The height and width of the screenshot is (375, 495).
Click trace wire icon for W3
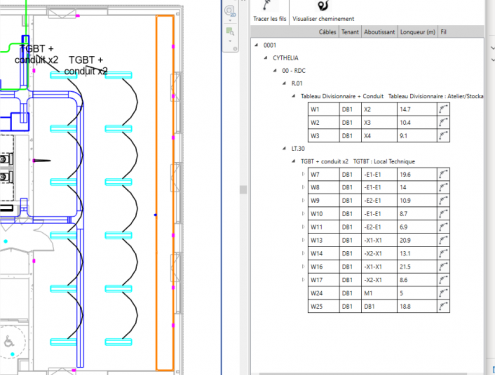click(443, 136)
